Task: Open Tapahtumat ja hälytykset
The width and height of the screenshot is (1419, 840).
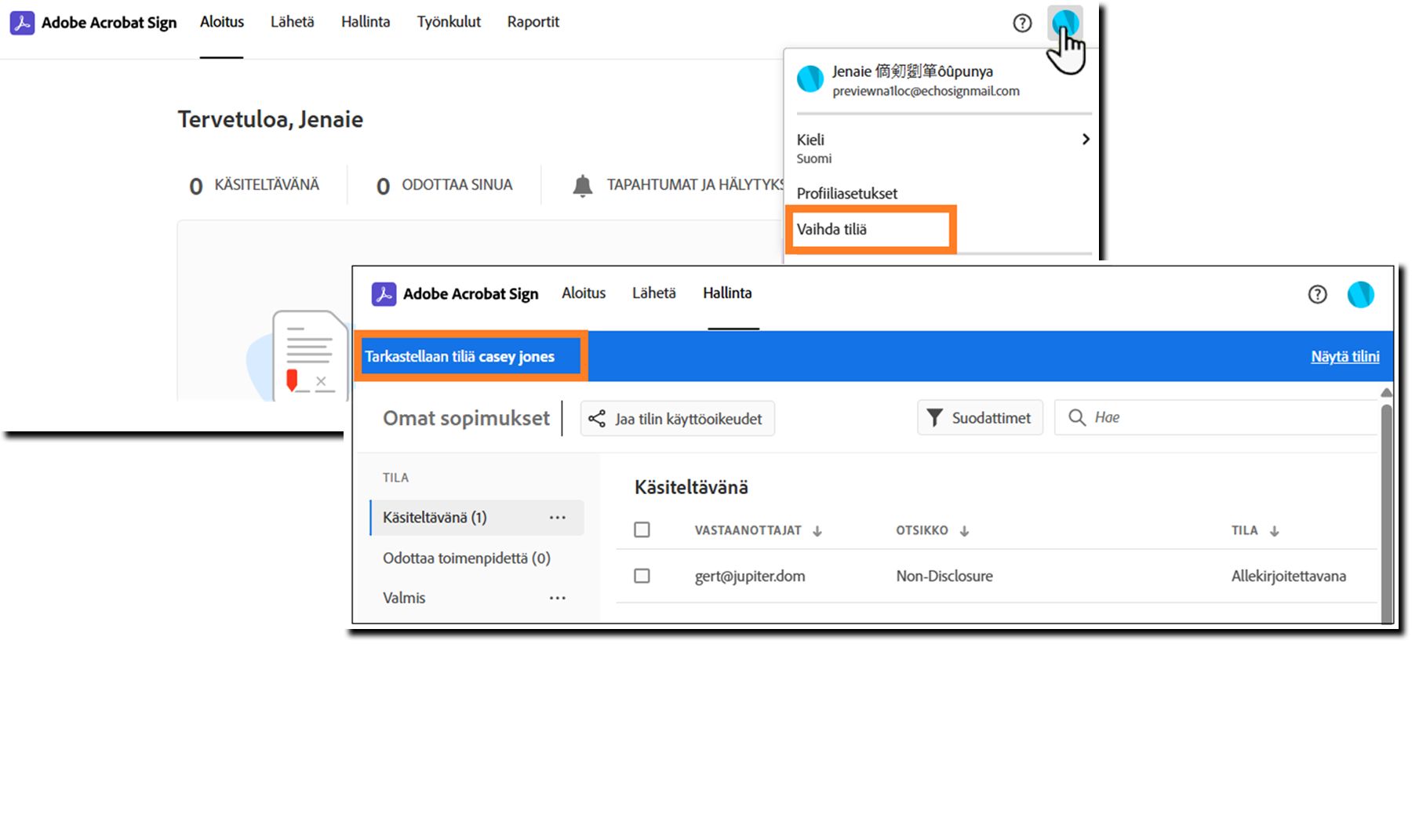Action: [x=678, y=185]
